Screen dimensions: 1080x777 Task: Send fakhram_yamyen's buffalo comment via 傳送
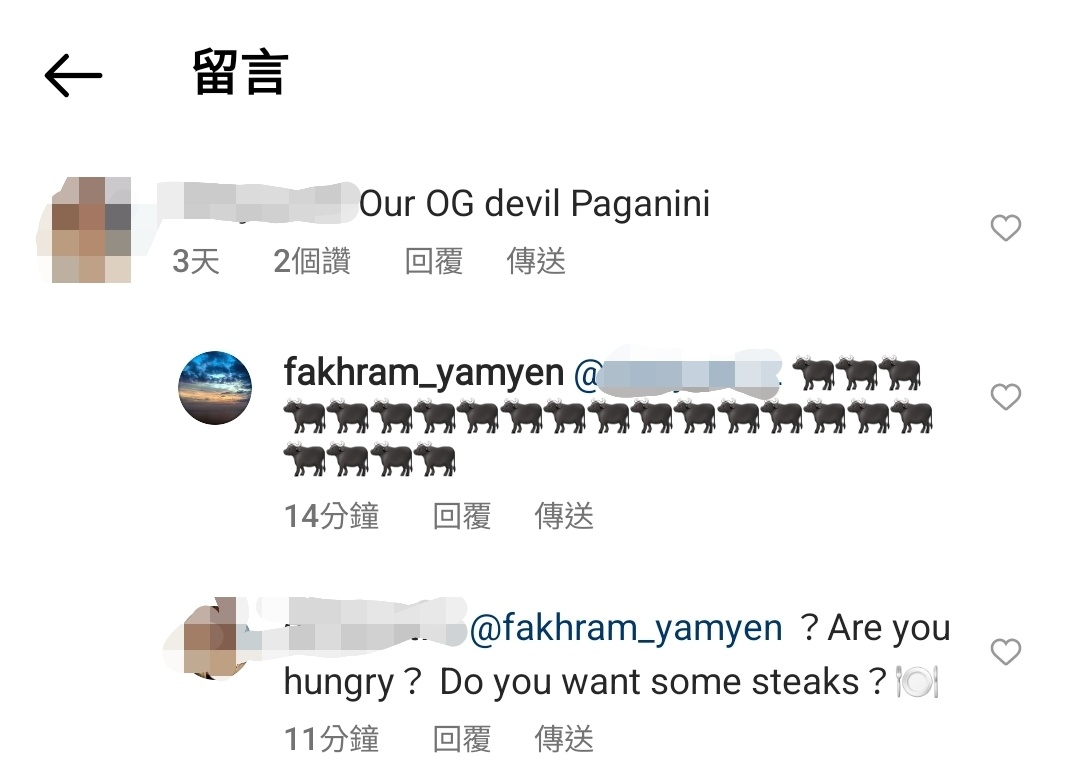point(564,516)
